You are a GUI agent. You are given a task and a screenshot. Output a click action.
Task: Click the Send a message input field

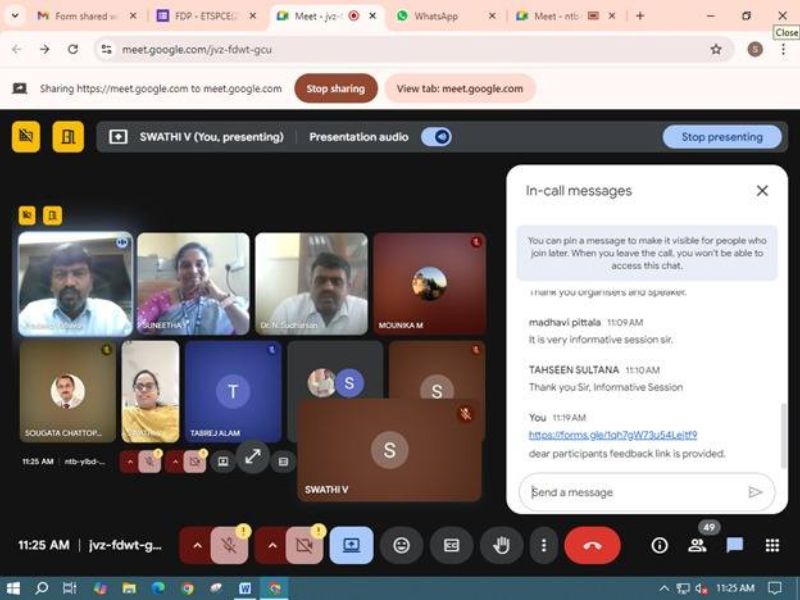pos(630,492)
